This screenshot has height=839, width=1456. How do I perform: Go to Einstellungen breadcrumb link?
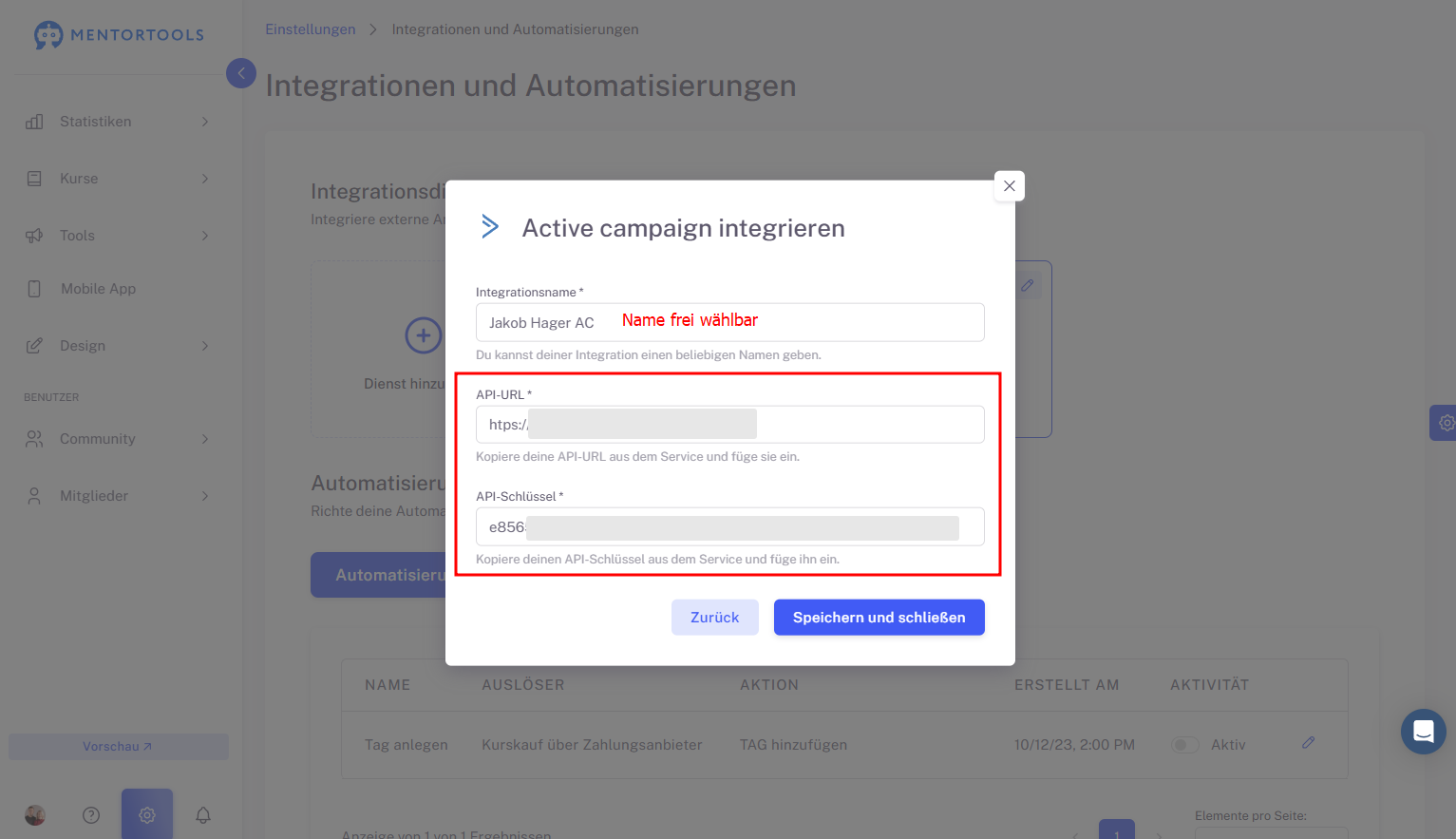pyautogui.click(x=311, y=29)
